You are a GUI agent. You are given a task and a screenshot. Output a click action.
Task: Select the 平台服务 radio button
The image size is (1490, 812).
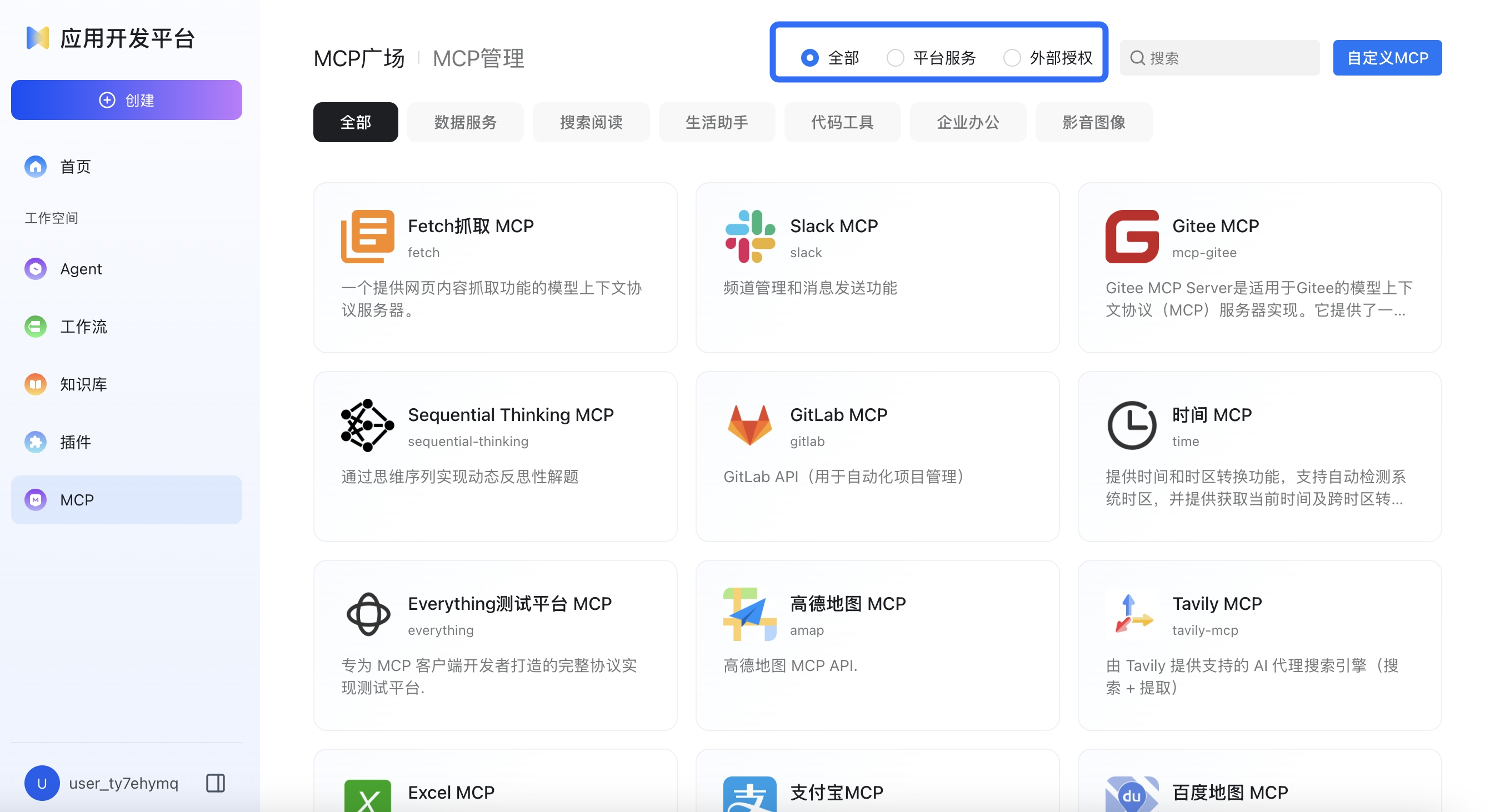[x=896, y=58]
